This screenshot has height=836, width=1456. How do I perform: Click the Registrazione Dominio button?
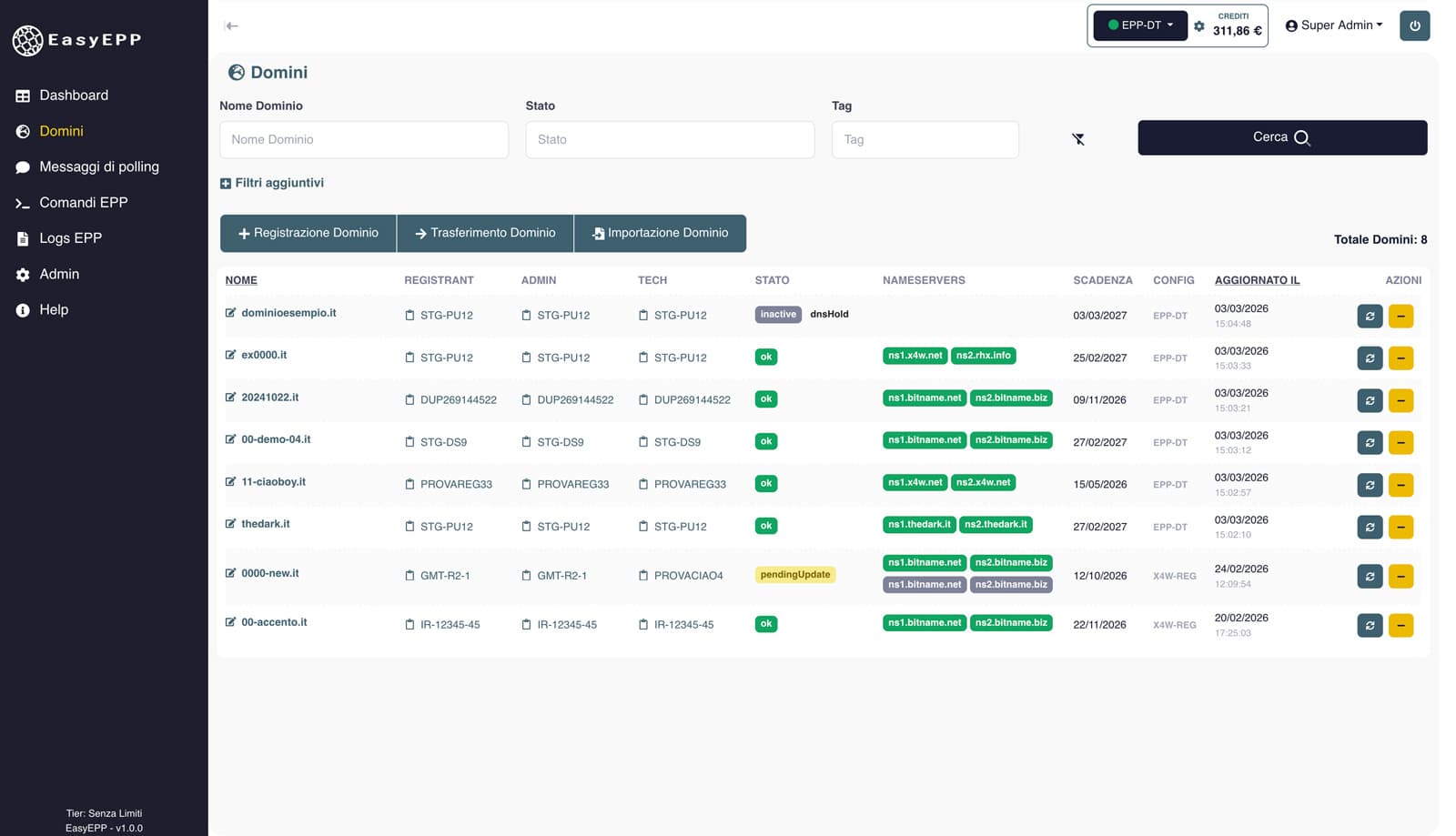[x=308, y=233]
